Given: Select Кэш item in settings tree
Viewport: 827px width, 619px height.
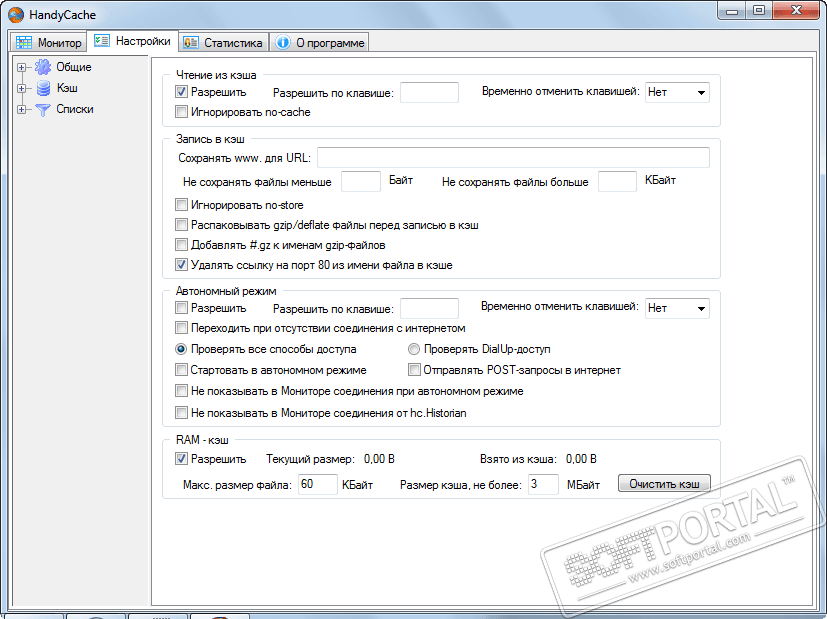Looking at the screenshot, I should 67,88.
